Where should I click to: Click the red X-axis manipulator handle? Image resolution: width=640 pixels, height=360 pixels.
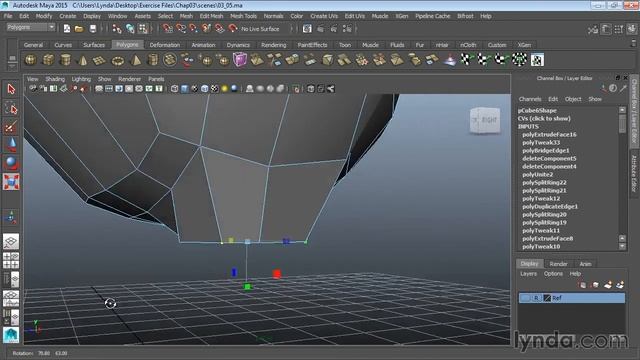(277, 274)
